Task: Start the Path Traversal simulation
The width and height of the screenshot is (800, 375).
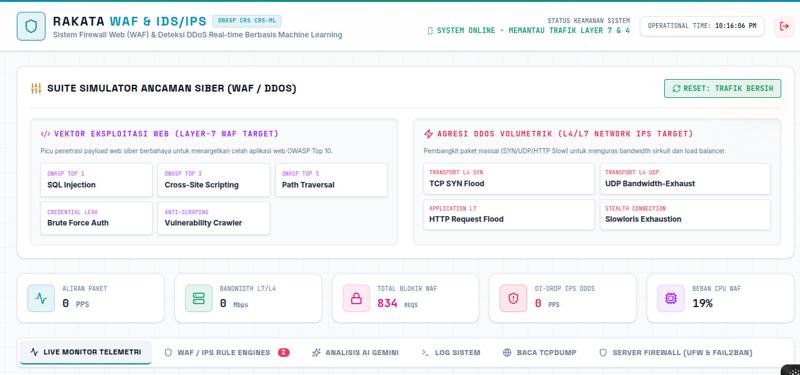Action: [x=331, y=180]
